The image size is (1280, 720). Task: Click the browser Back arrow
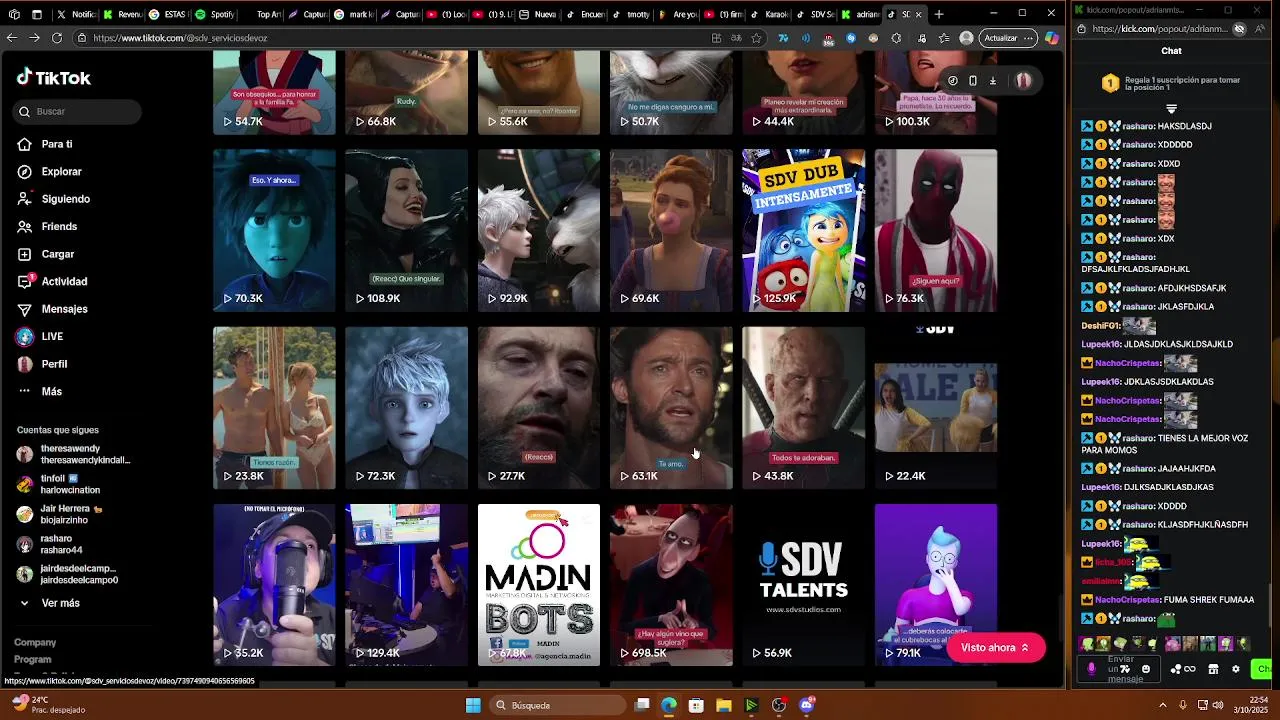(12, 38)
